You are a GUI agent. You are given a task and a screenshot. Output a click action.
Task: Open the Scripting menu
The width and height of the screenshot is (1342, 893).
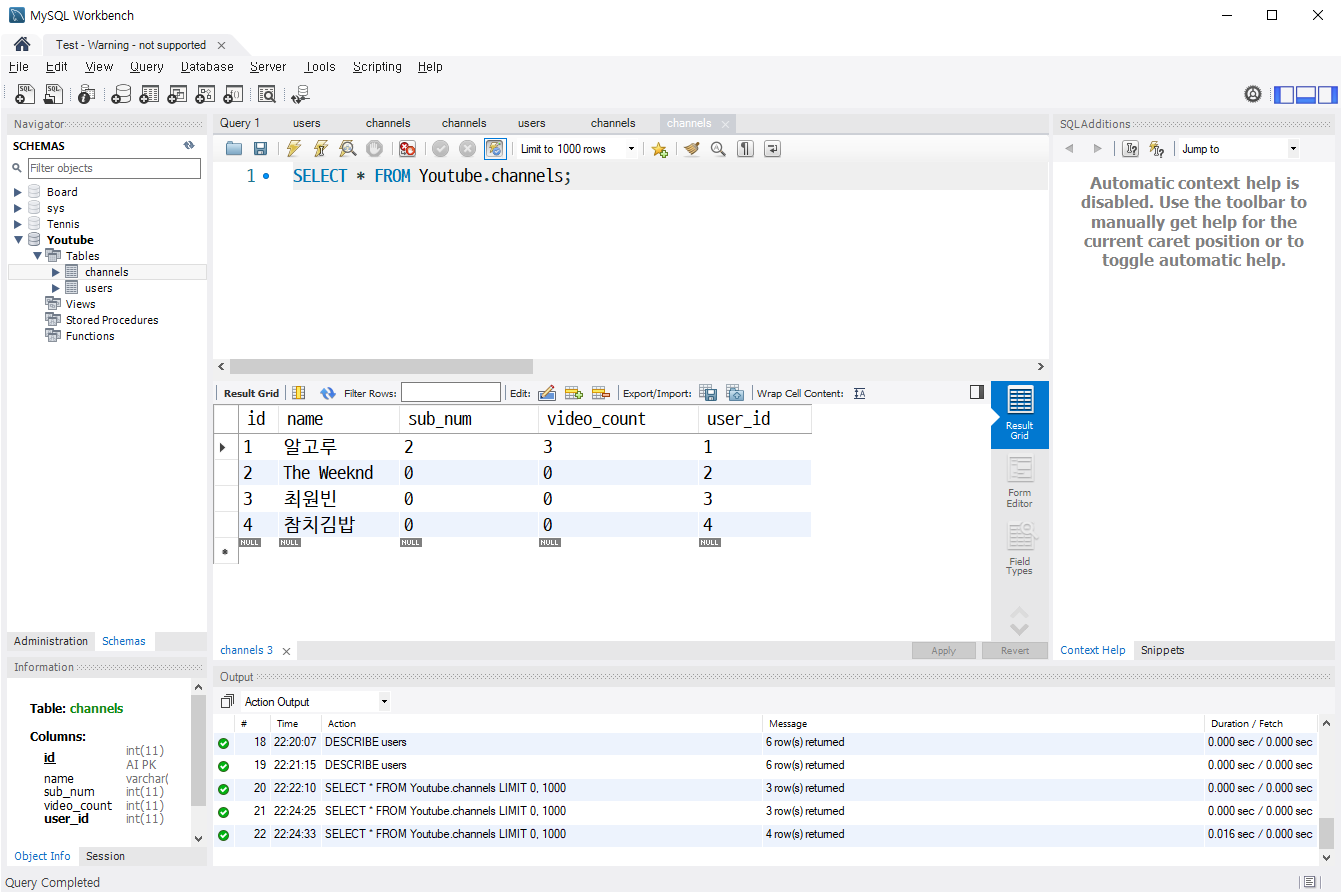point(377,67)
